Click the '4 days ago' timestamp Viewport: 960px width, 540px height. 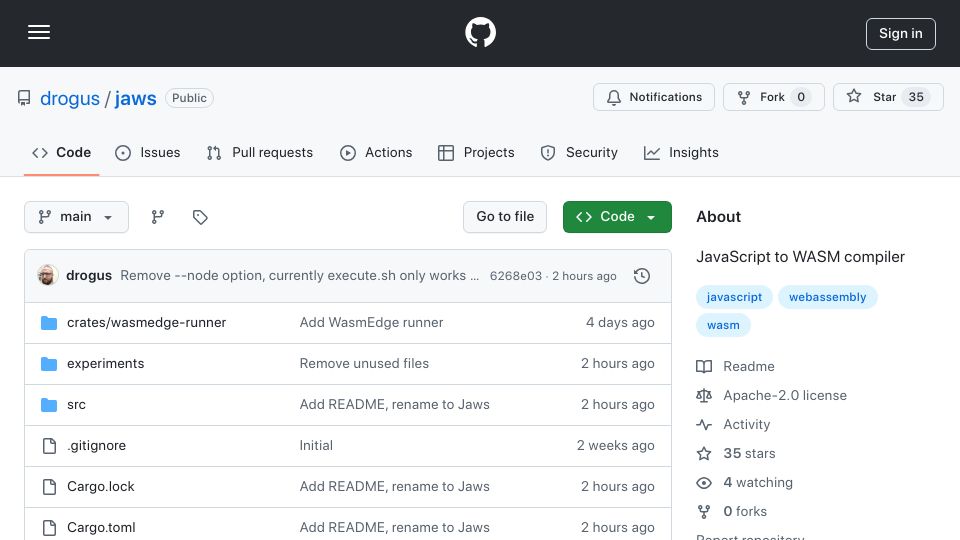[620, 323]
